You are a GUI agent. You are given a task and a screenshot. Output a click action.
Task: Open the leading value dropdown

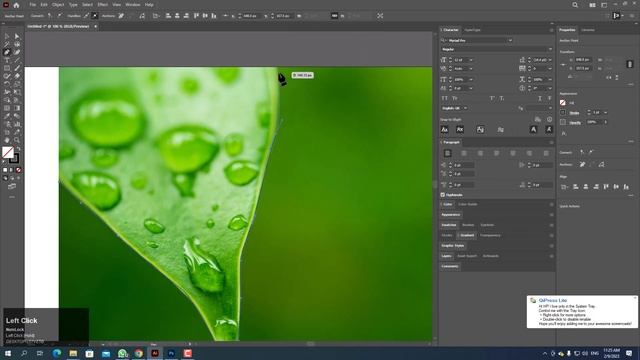click(550, 60)
